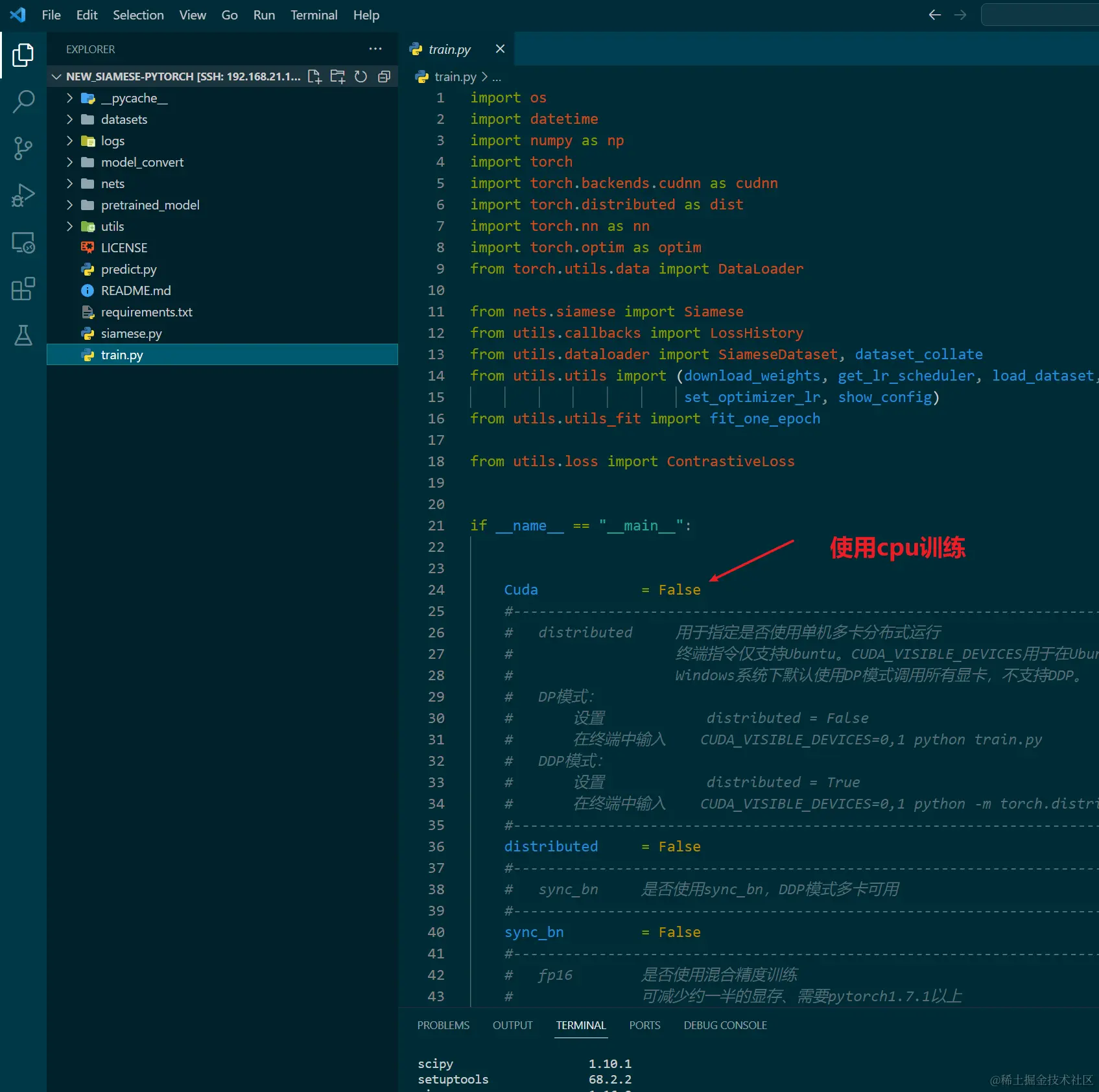The image size is (1099, 1092).
Task: Create a new file in explorer
Action: (x=314, y=77)
